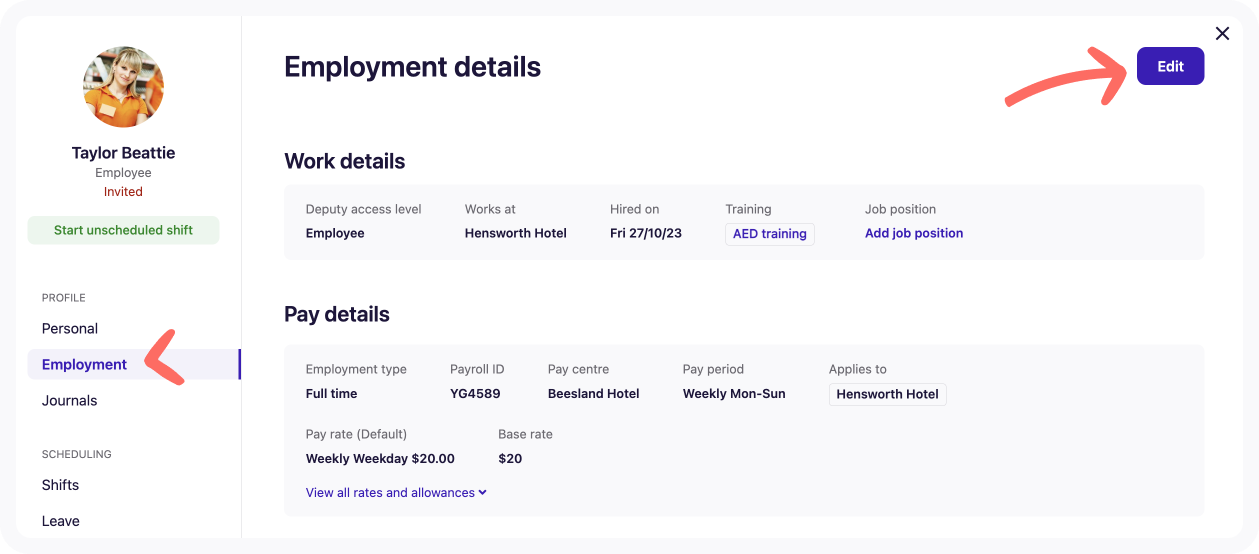Click the Taylor Beattie name text
This screenshot has height=554, width=1259.
pyautogui.click(x=123, y=153)
